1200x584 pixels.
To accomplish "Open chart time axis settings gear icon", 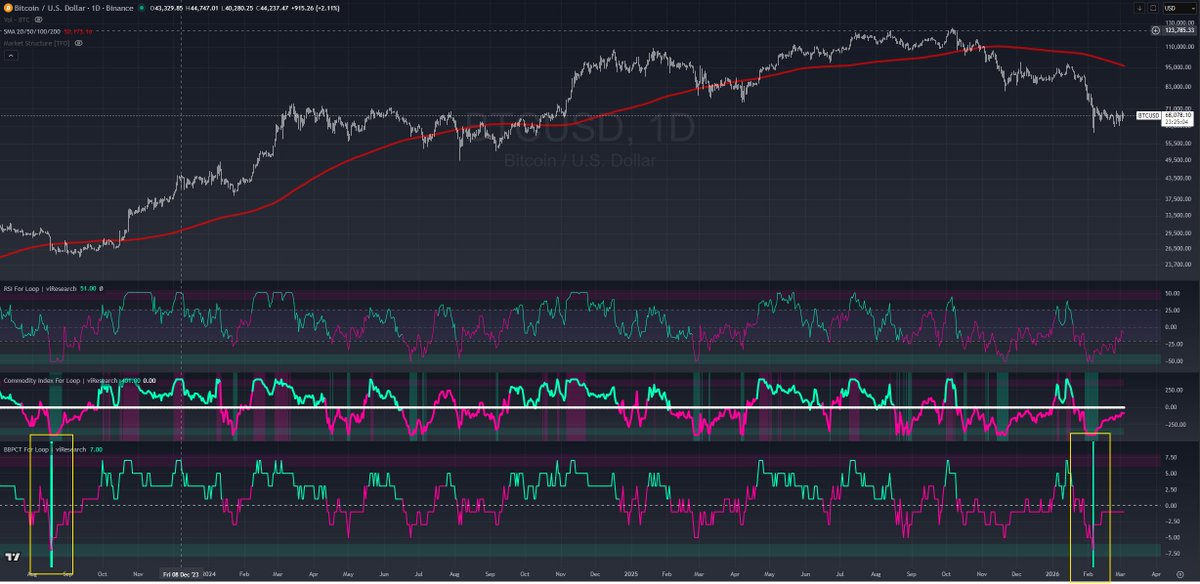I will [1179, 575].
